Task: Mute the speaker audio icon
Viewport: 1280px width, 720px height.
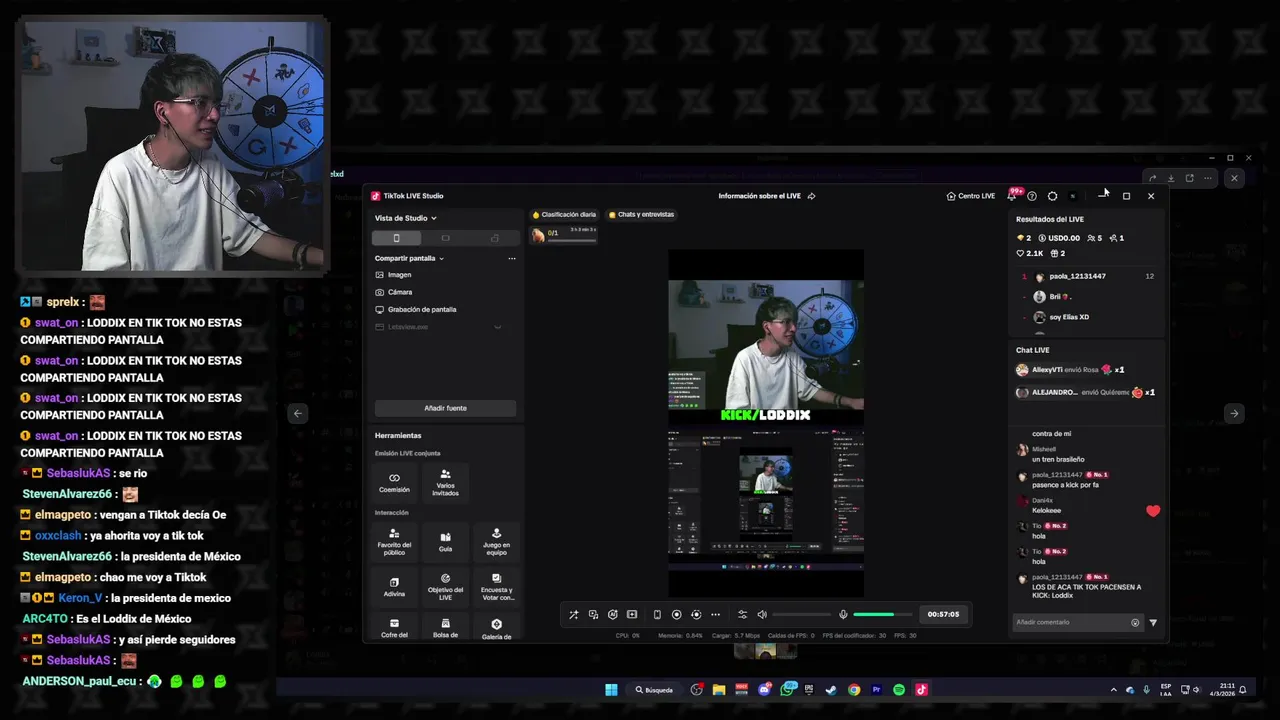Action: click(x=762, y=614)
